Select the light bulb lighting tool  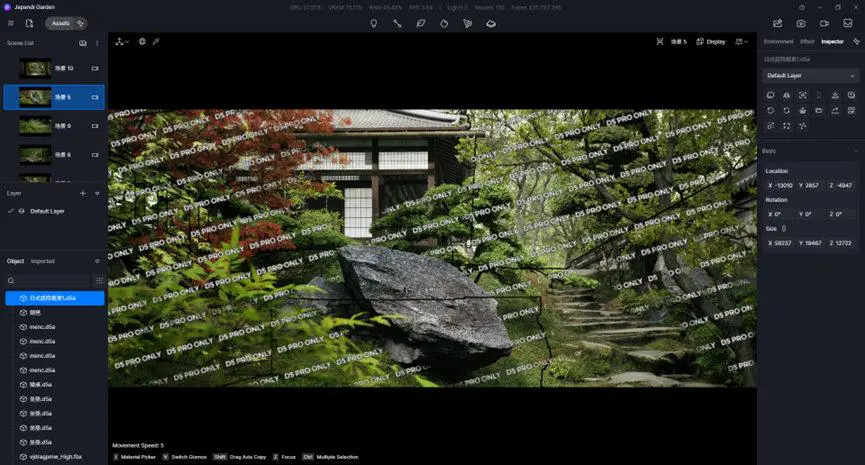(373, 24)
